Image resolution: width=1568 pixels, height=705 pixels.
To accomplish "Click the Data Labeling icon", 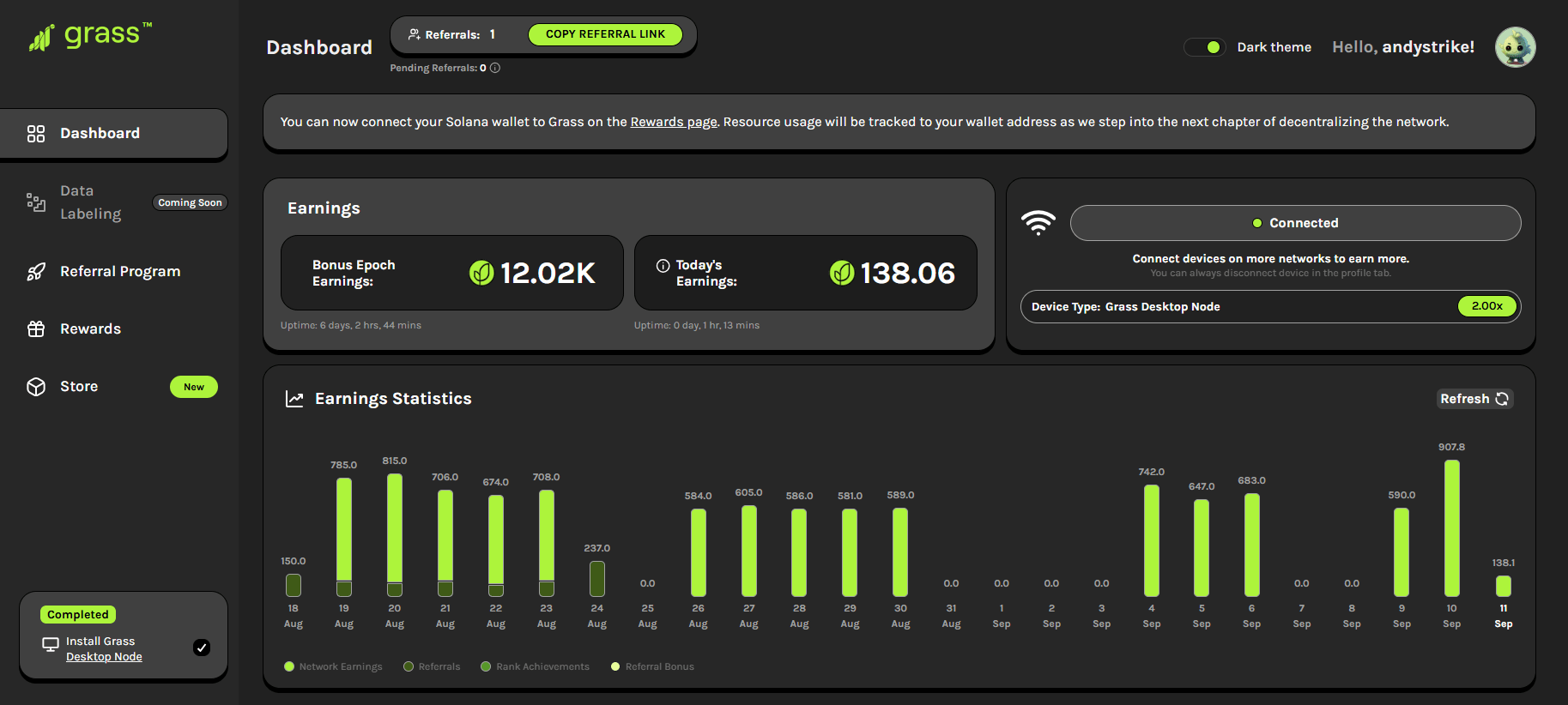I will point(36,202).
